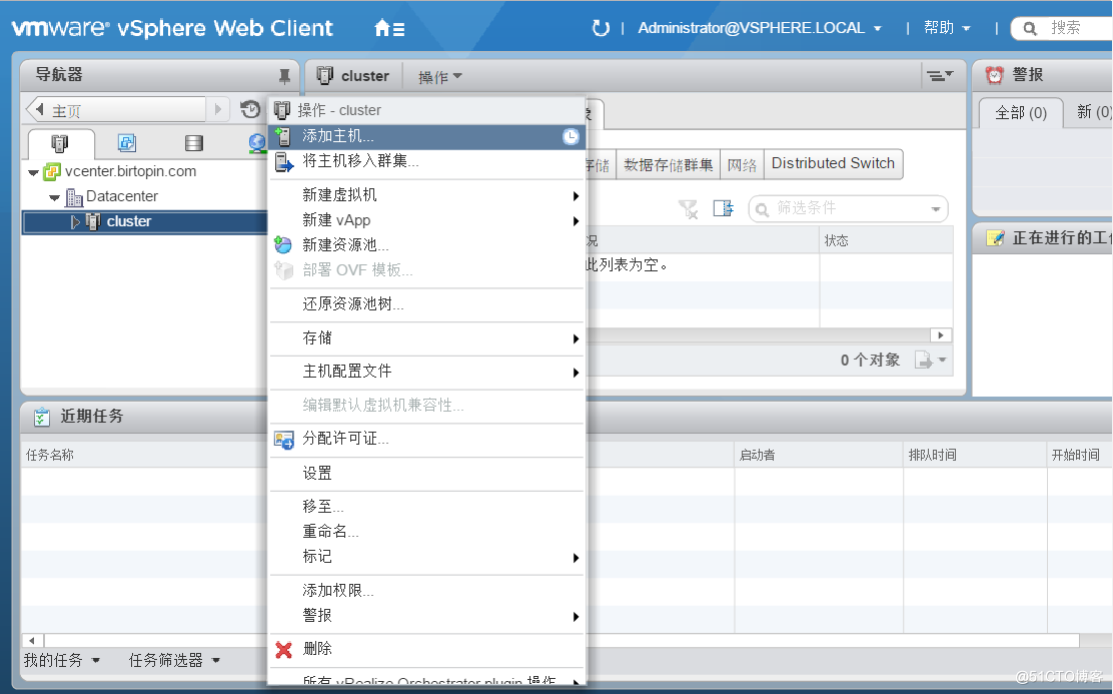Choose Rename menu item
Screen dimensions: 1113x694
point(427,531)
